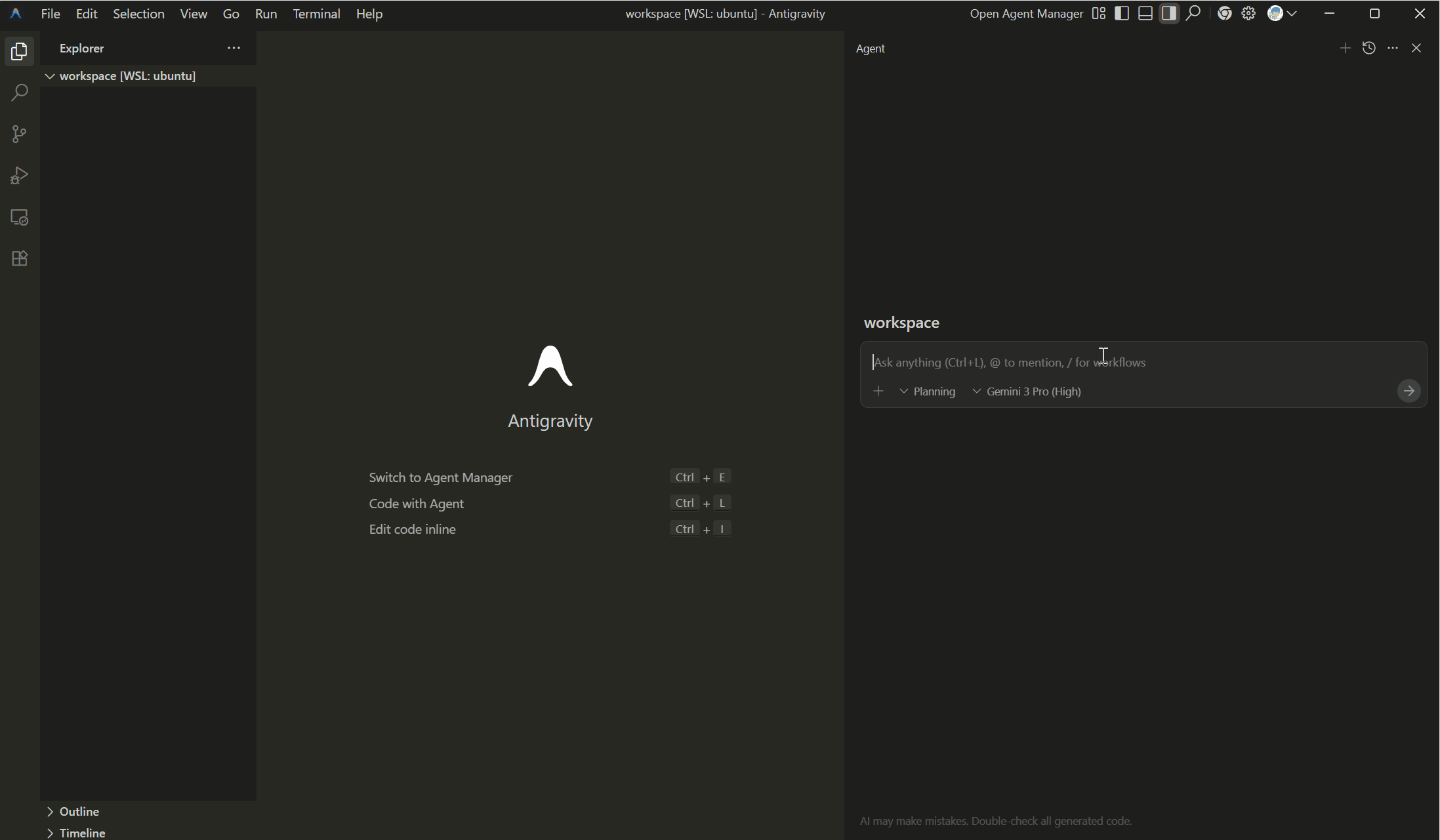Expand the Outline section
Viewport: 1440px width, 840px height.
(x=79, y=811)
